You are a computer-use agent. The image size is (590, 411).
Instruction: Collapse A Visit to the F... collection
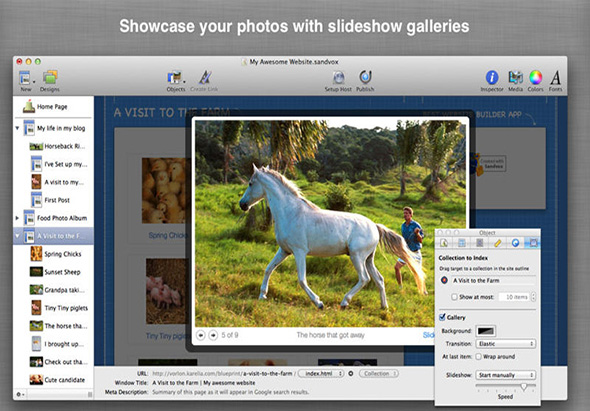click(x=17, y=236)
